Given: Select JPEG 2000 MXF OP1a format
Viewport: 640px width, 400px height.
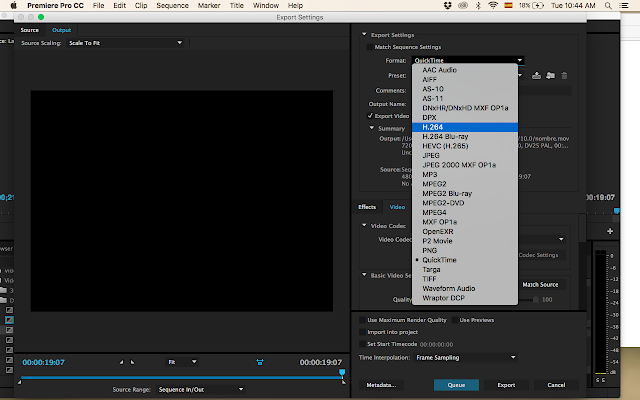Looking at the screenshot, I should 465,165.
